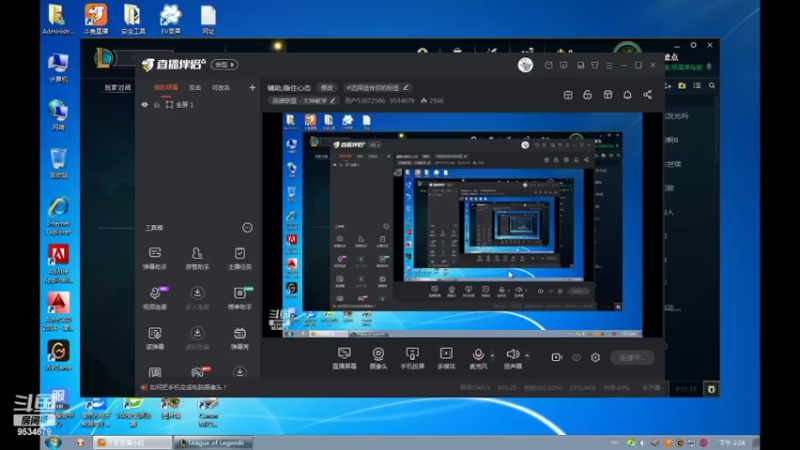Expand microphone volume arrow
The image size is (800, 450).
pyautogui.click(x=492, y=356)
